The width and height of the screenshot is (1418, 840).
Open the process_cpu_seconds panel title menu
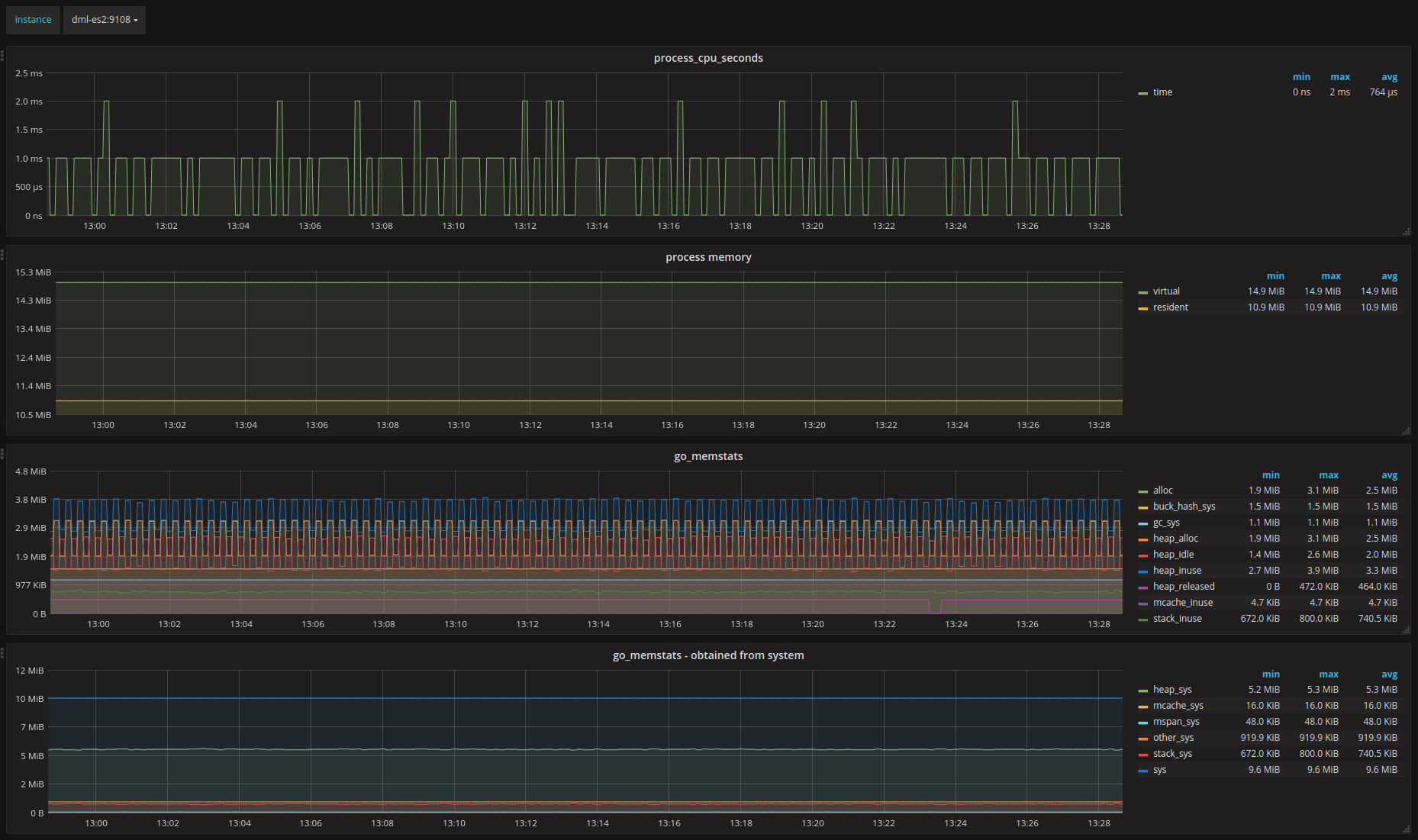pyautogui.click(x=708, y=58)
